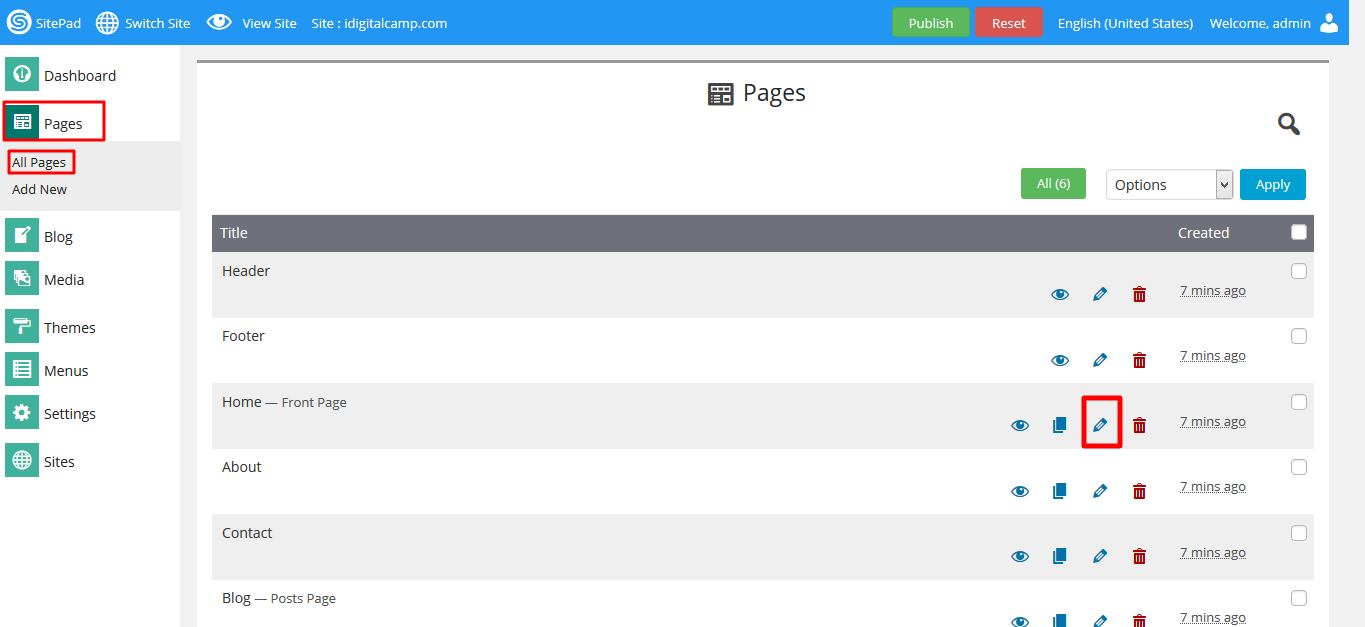This screenshot has width=1365, height=627.
Task: Delete the Contact page with trash icon
Action: coord(1139,556)
